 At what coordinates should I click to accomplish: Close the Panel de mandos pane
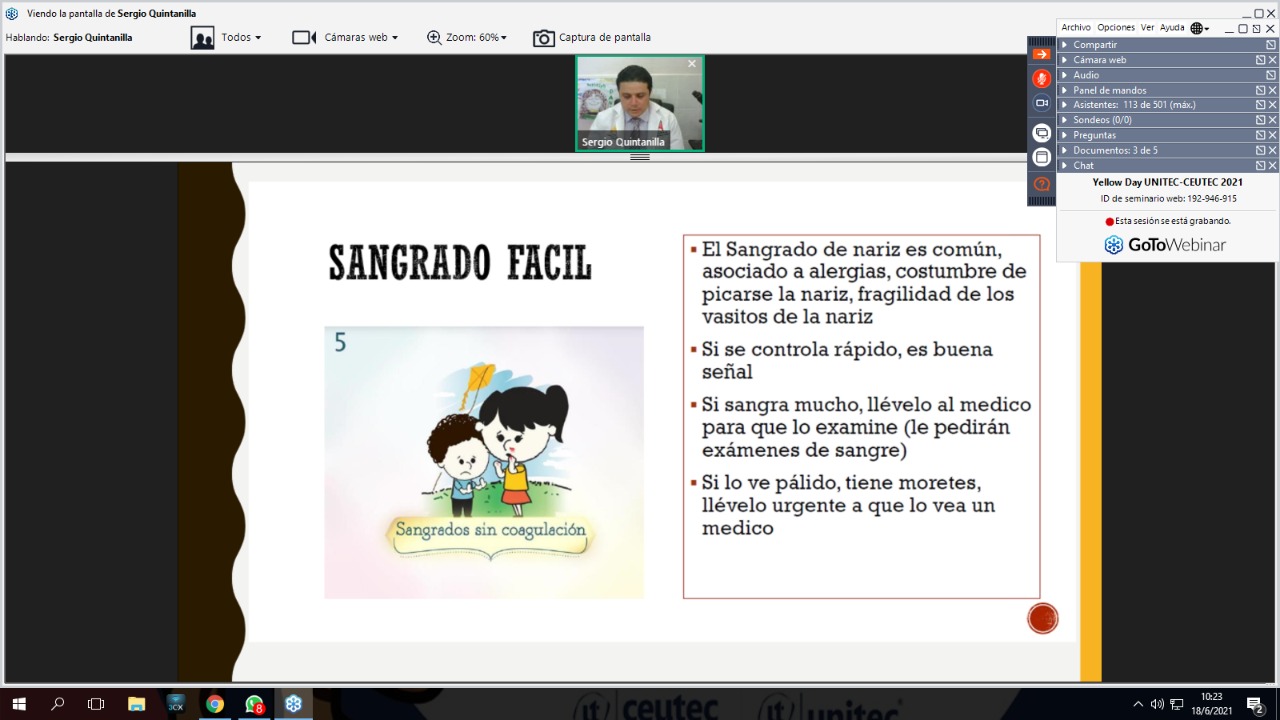tap(1272, 90)
